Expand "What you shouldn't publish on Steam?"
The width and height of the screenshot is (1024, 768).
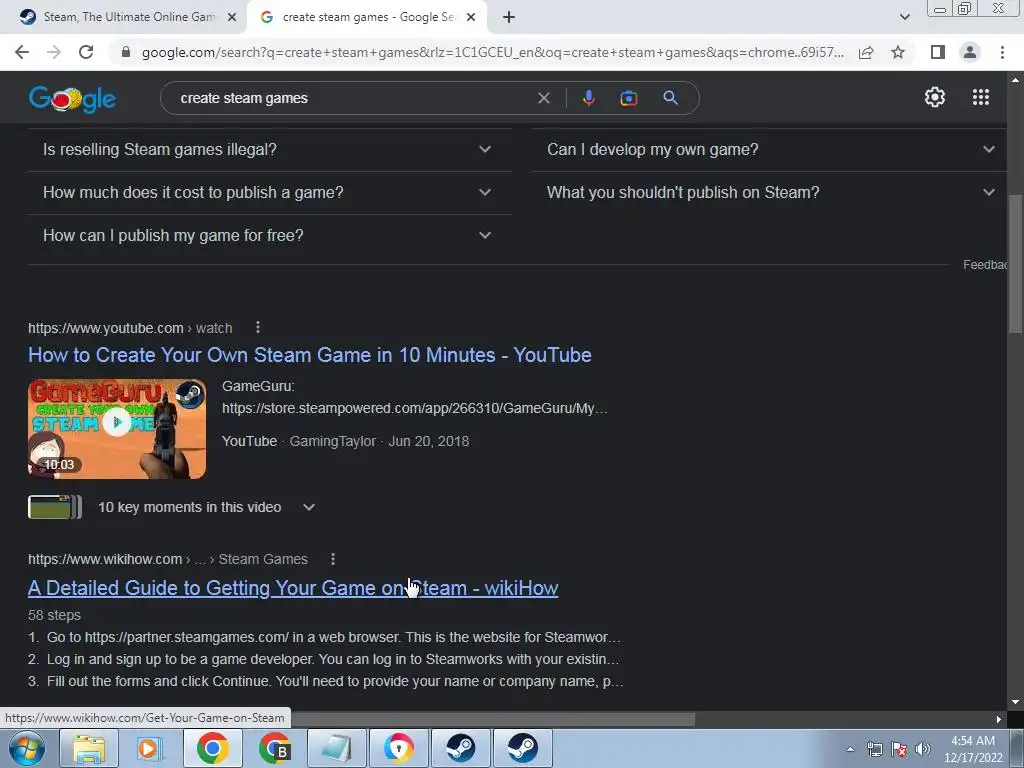(769, 193)
